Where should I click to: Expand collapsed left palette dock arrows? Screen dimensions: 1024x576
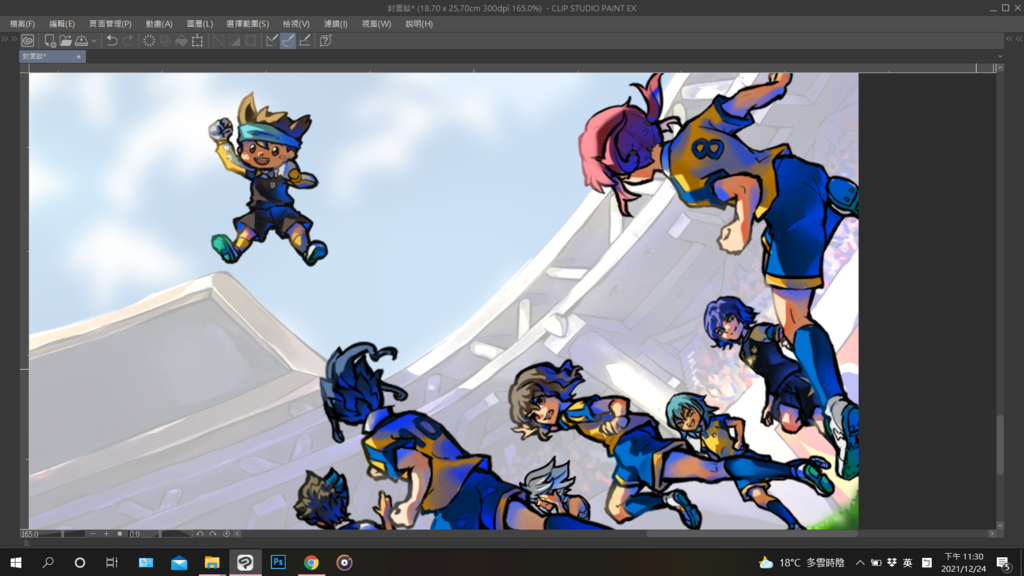click(9, 39)
